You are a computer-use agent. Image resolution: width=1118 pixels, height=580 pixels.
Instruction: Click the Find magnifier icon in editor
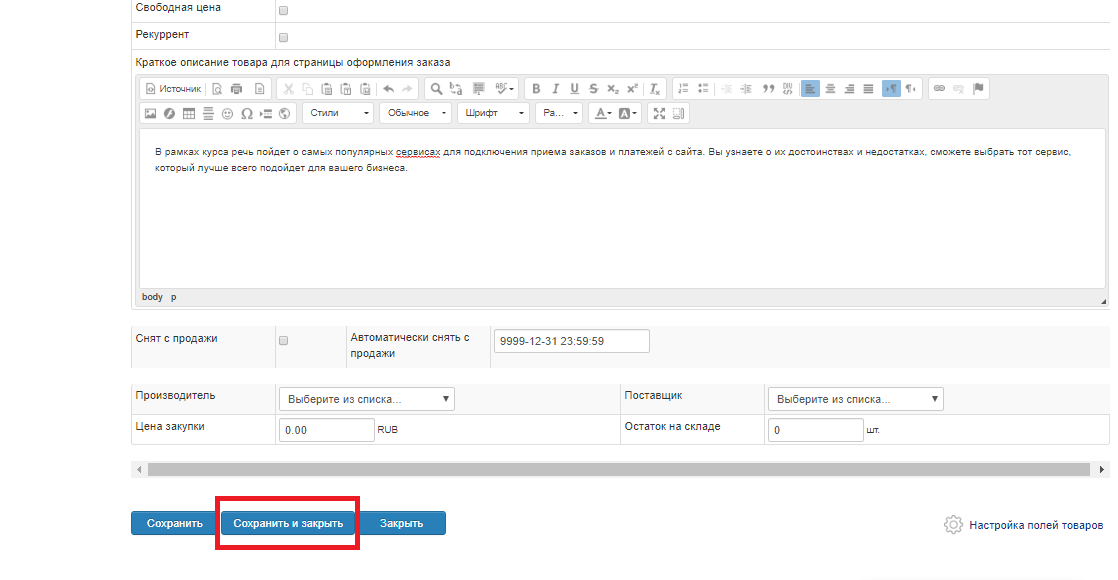tap(436, 88)
